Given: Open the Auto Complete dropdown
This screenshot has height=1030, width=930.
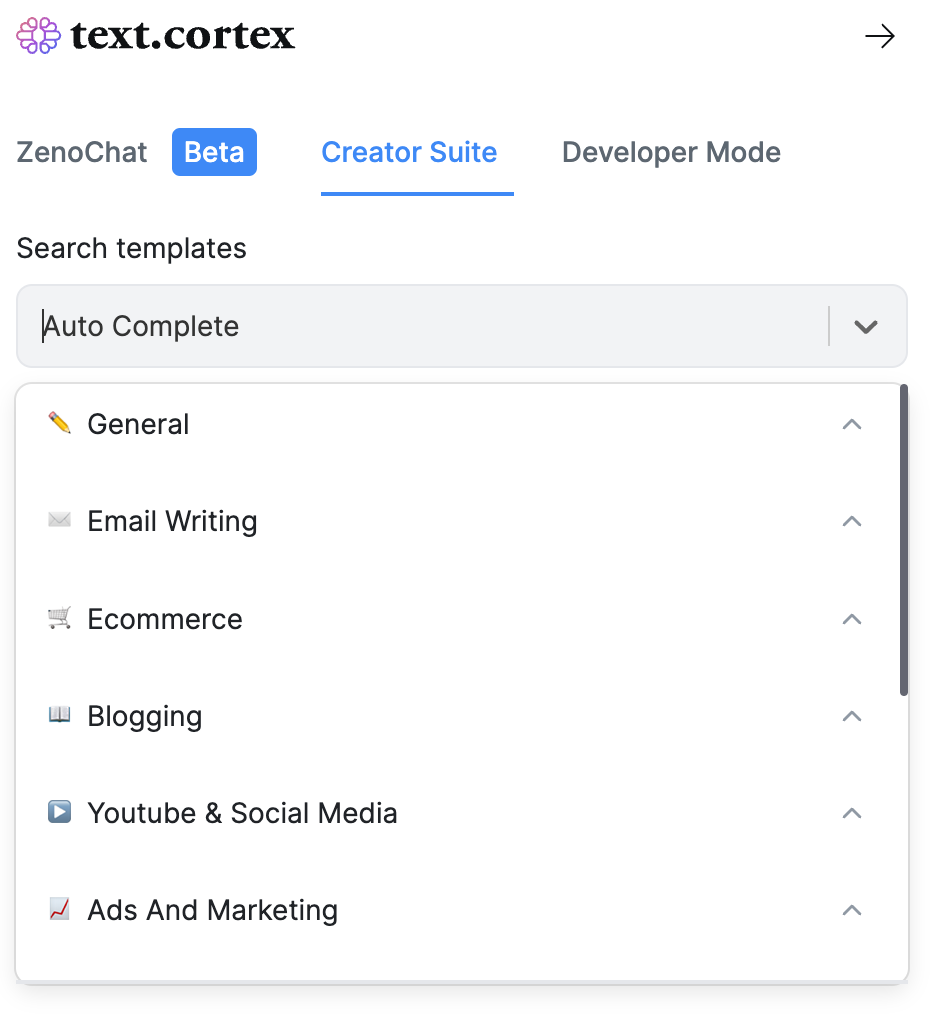Looking at the screenshot, I should point(865,325).
